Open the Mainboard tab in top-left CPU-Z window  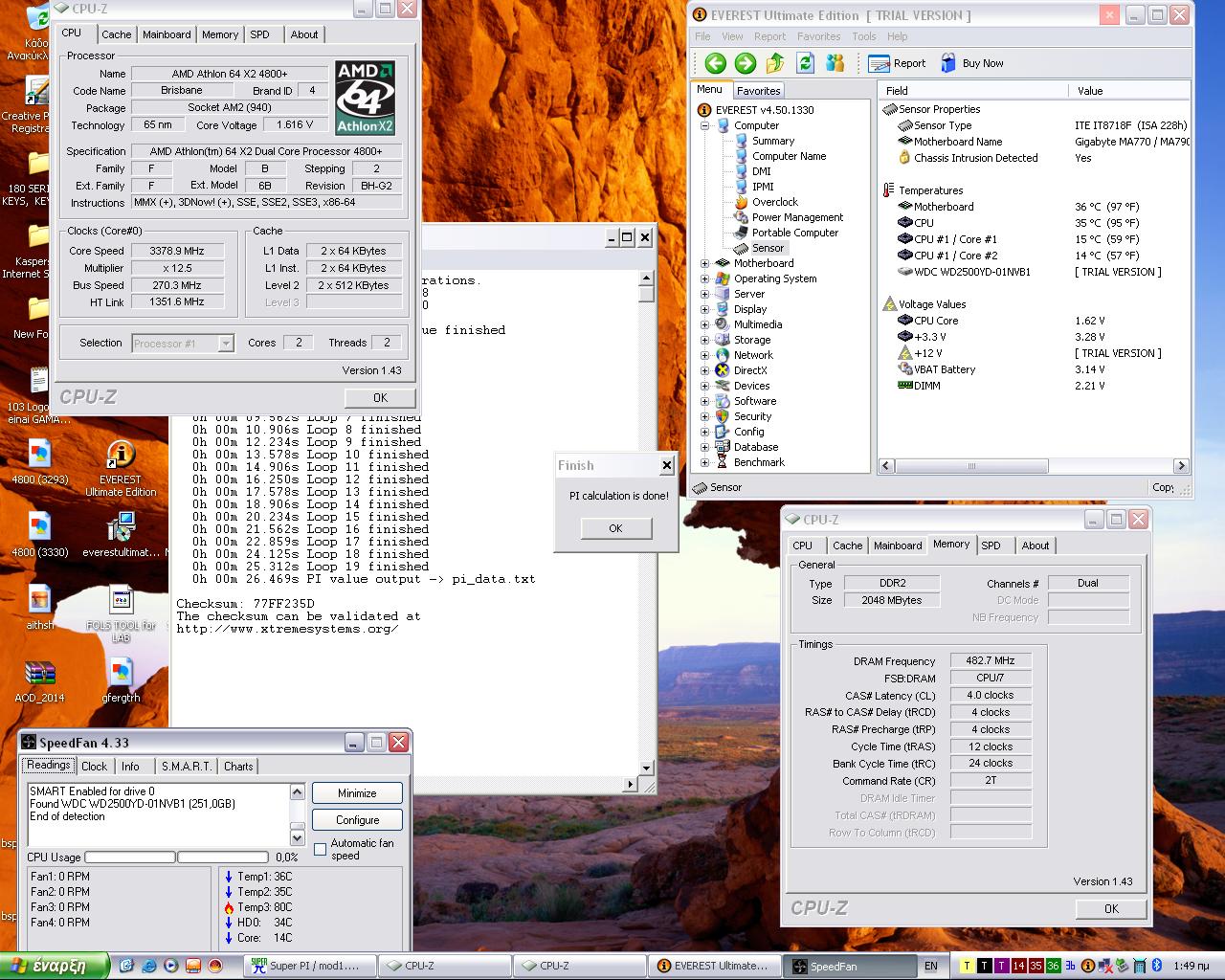(x=167, y=34)
